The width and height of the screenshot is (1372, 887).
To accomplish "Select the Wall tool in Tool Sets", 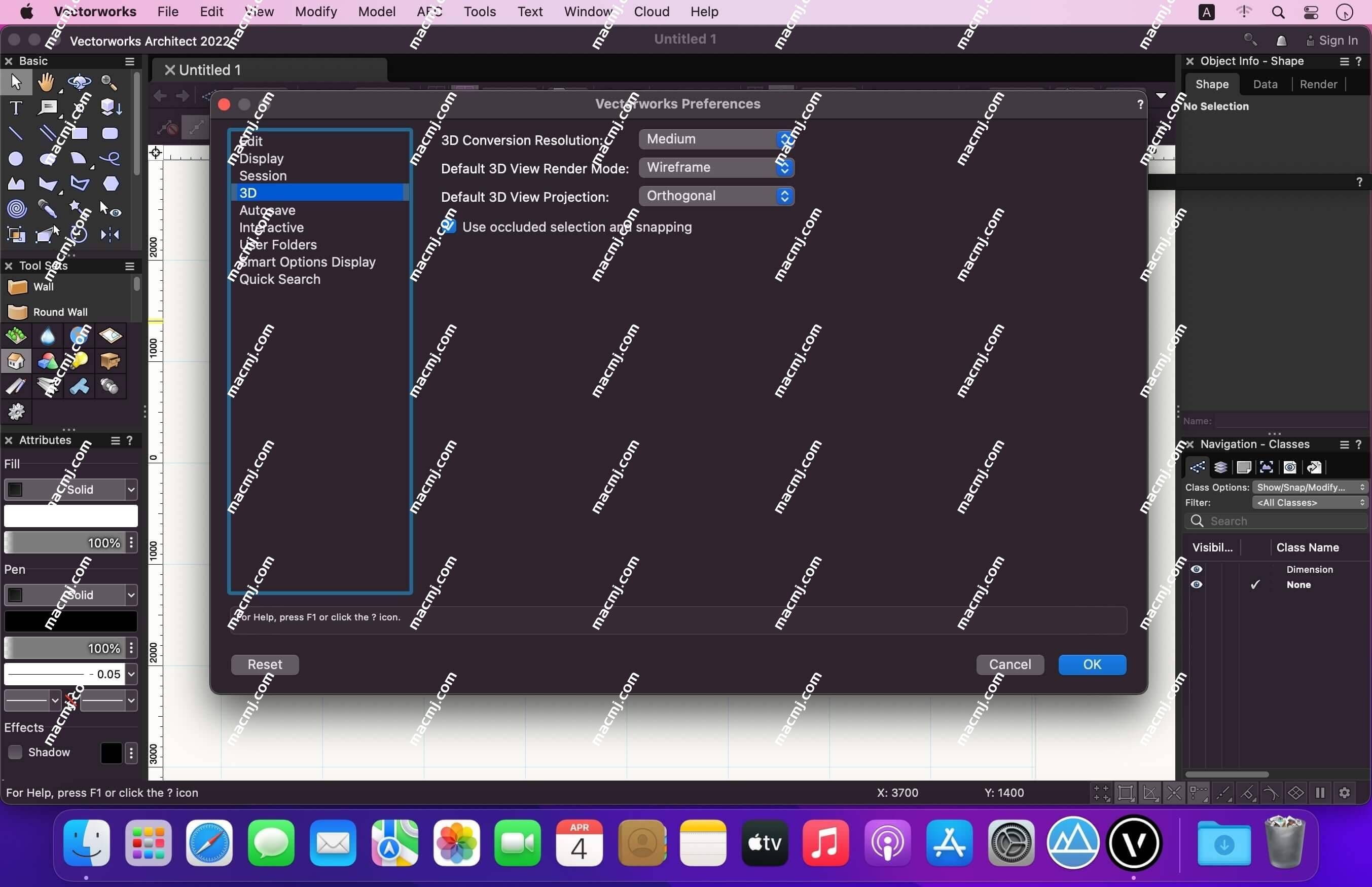I will tap(43, 287).
